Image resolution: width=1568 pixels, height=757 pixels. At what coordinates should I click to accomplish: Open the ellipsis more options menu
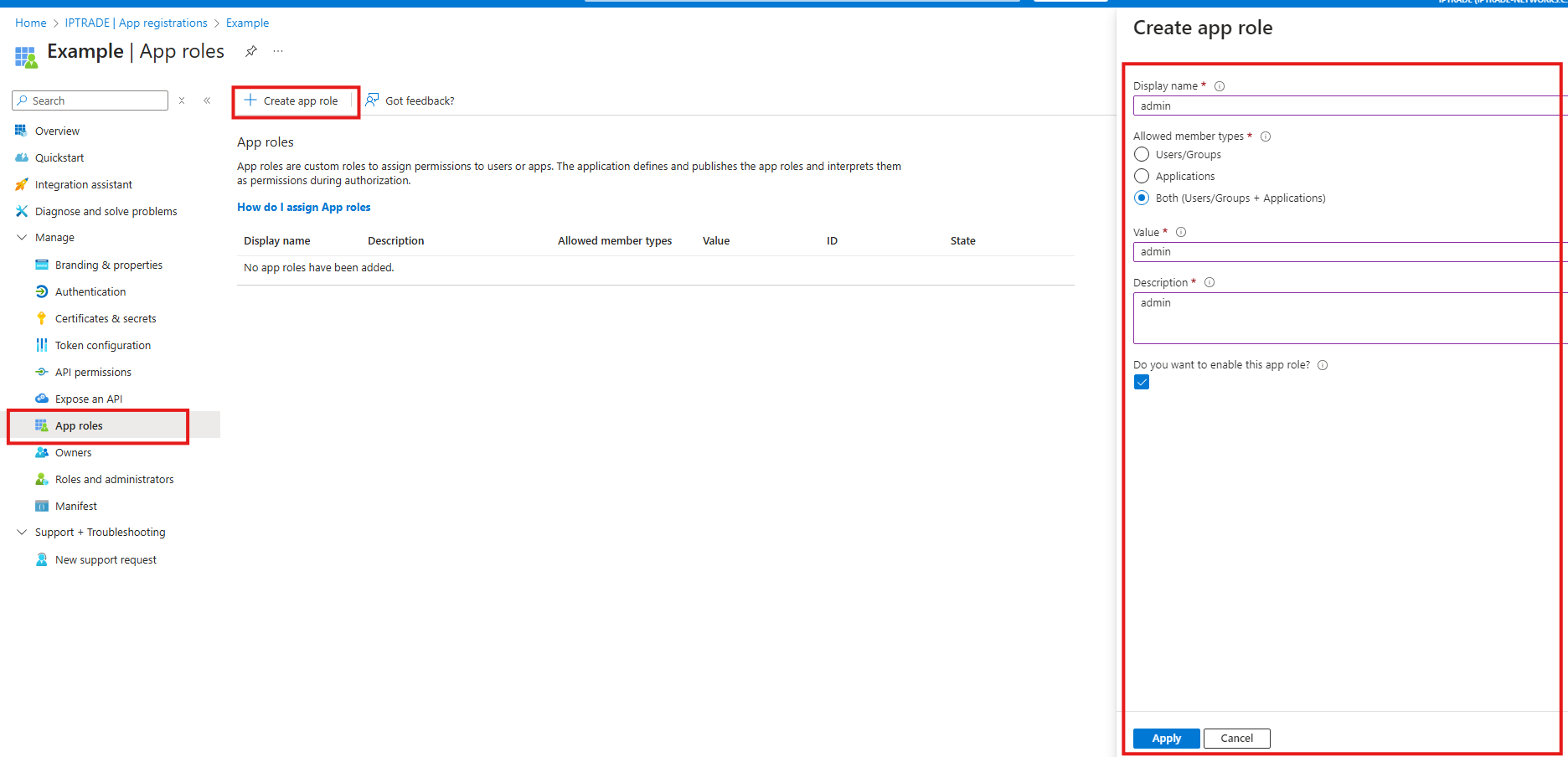point(278,51)
